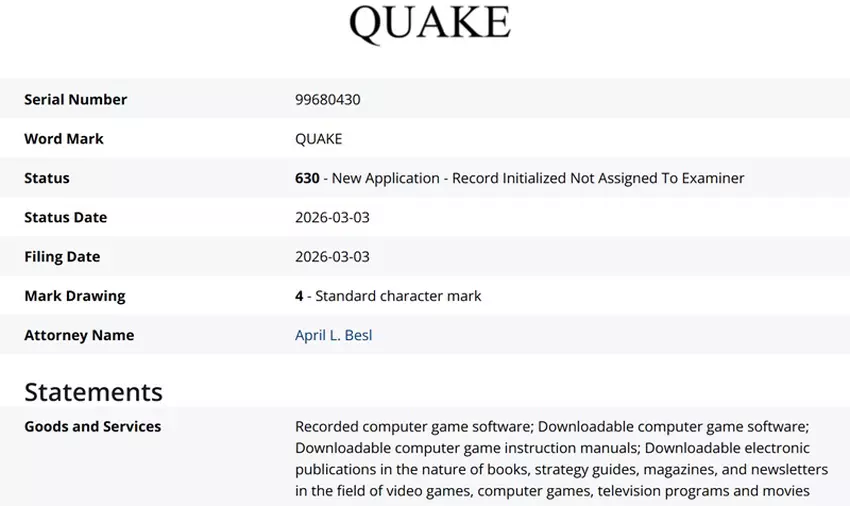This screenshot has height=506, width=850.
Task: Select the serial number 99680430
Action: (x=327, y=100)
